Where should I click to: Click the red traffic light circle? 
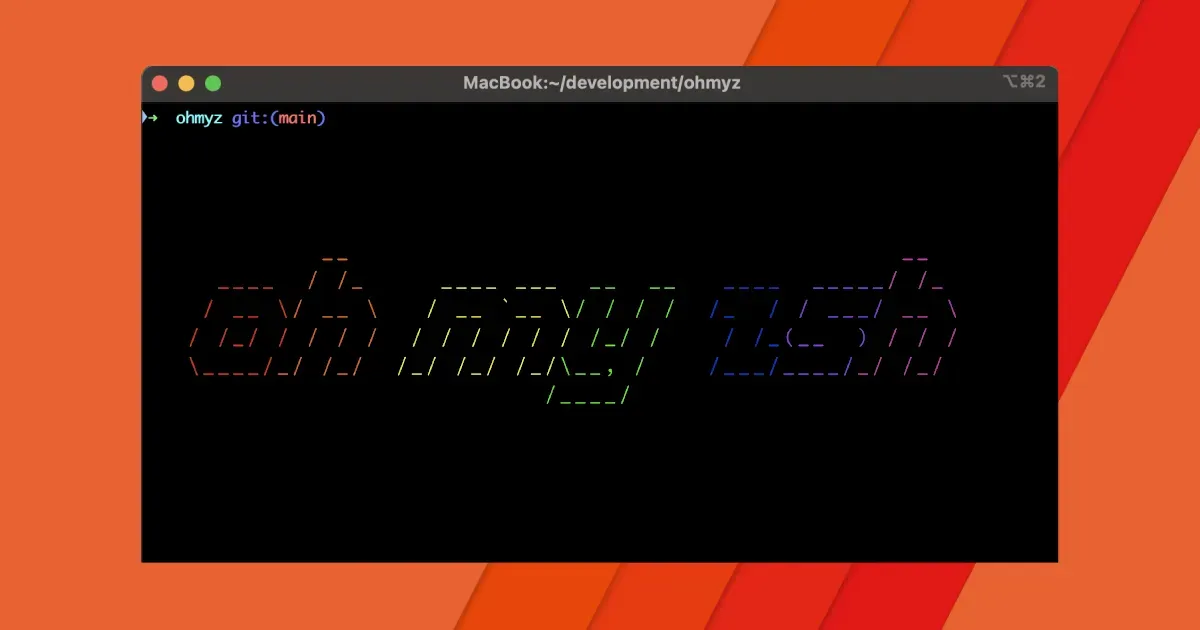[159, 83]
